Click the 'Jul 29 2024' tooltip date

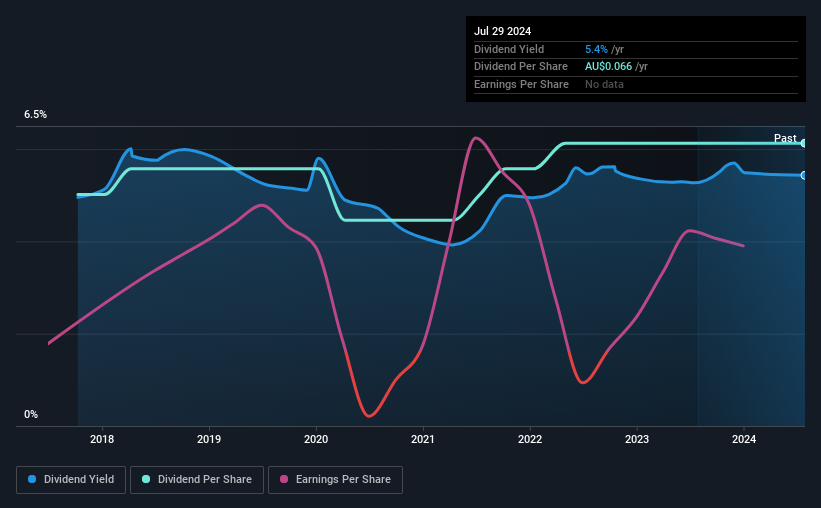click(x=503, y=31)
